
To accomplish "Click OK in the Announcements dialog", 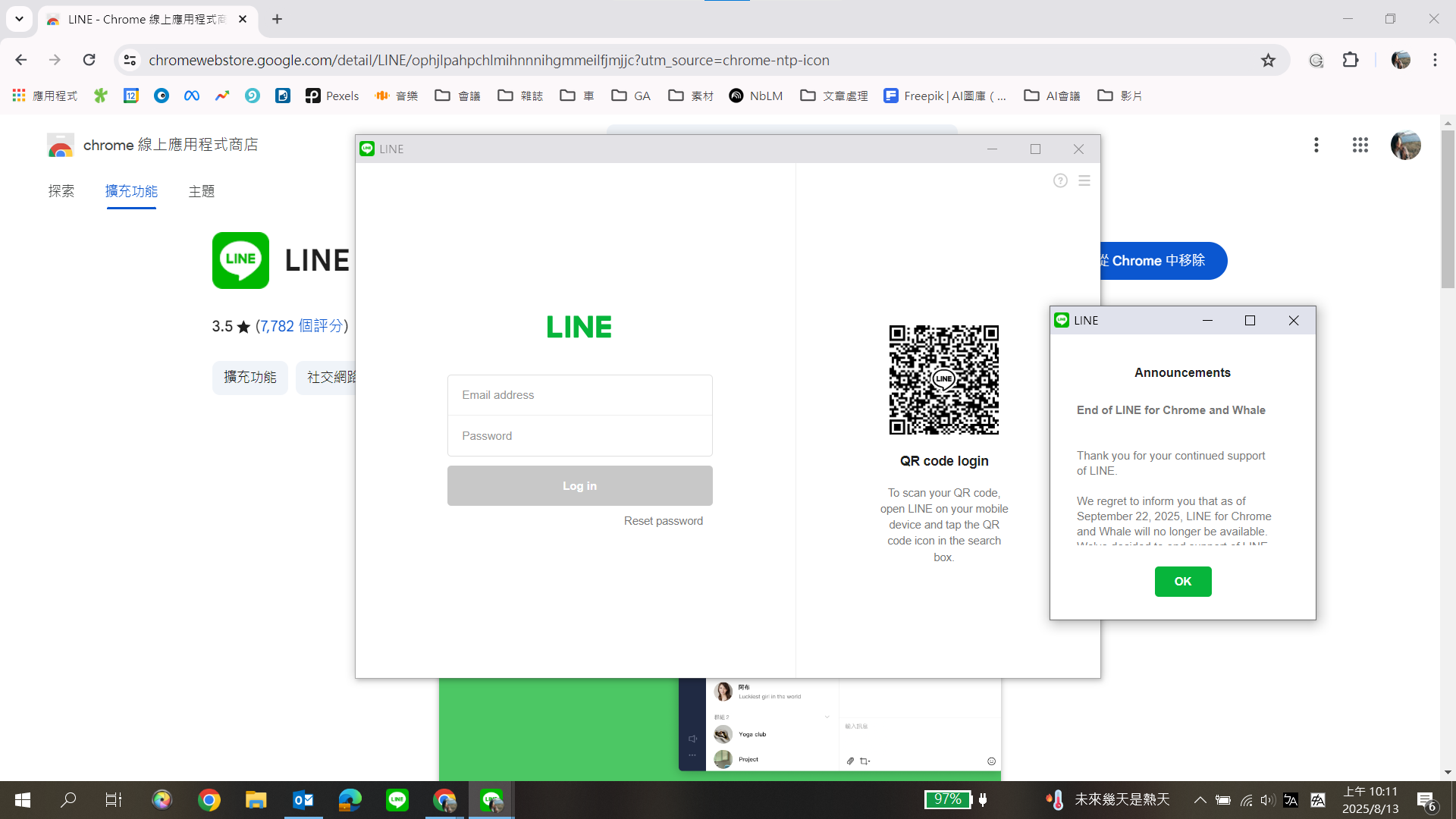I will coord(1182,582).
